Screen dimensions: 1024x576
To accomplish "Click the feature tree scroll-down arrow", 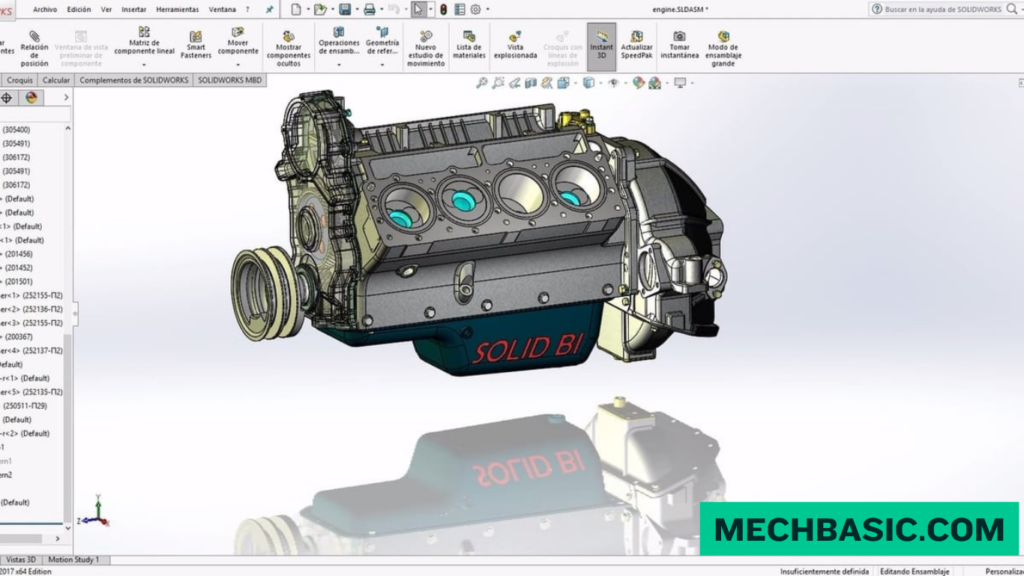I will [x=68, y=528].
